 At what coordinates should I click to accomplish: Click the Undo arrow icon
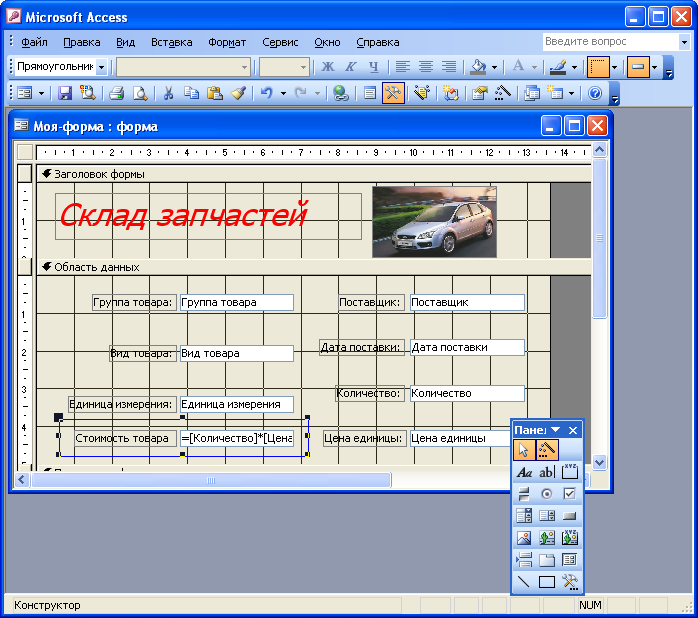[x=267, y=93]
